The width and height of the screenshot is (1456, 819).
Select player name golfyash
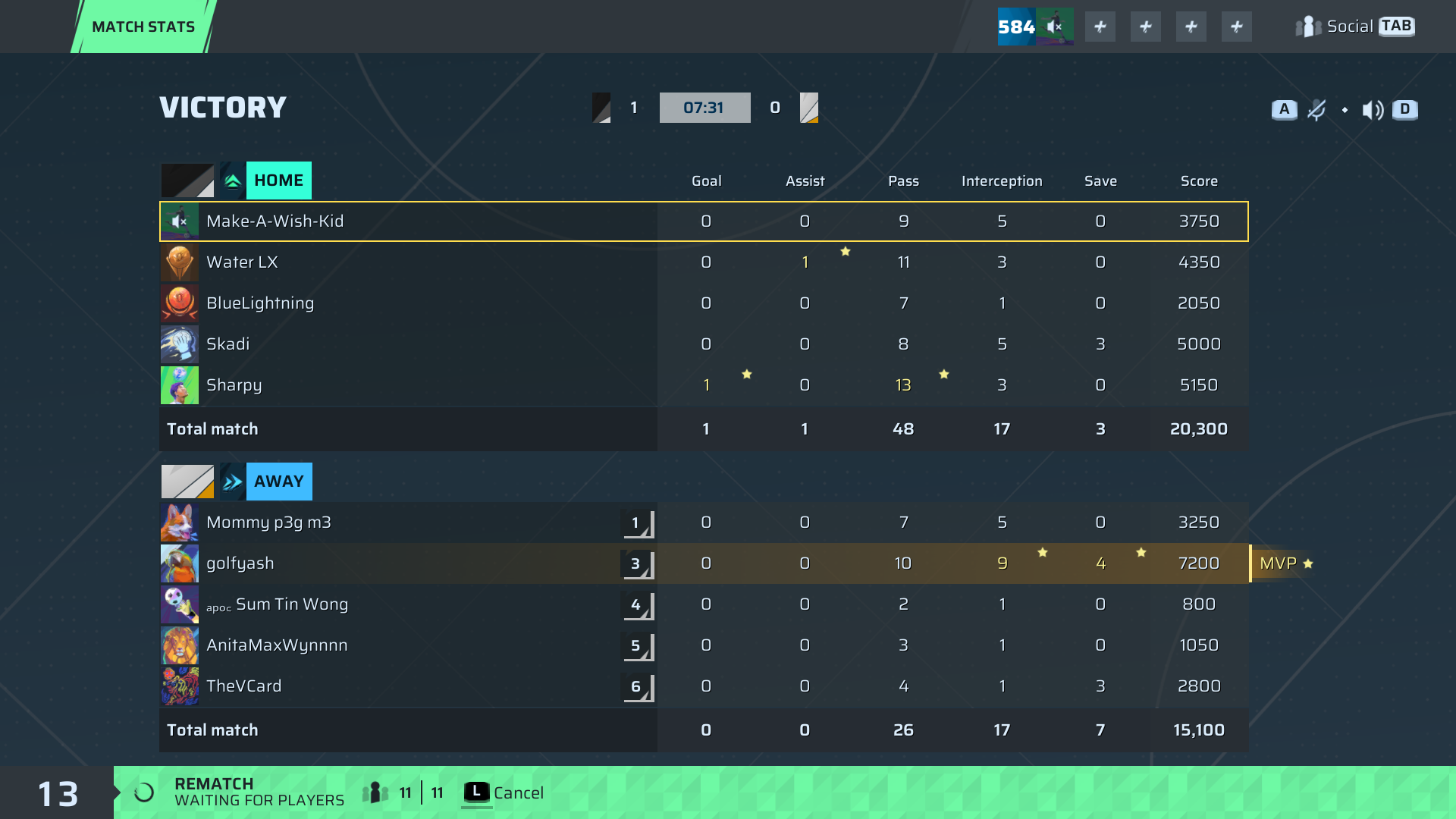click(x=240, y=563)
